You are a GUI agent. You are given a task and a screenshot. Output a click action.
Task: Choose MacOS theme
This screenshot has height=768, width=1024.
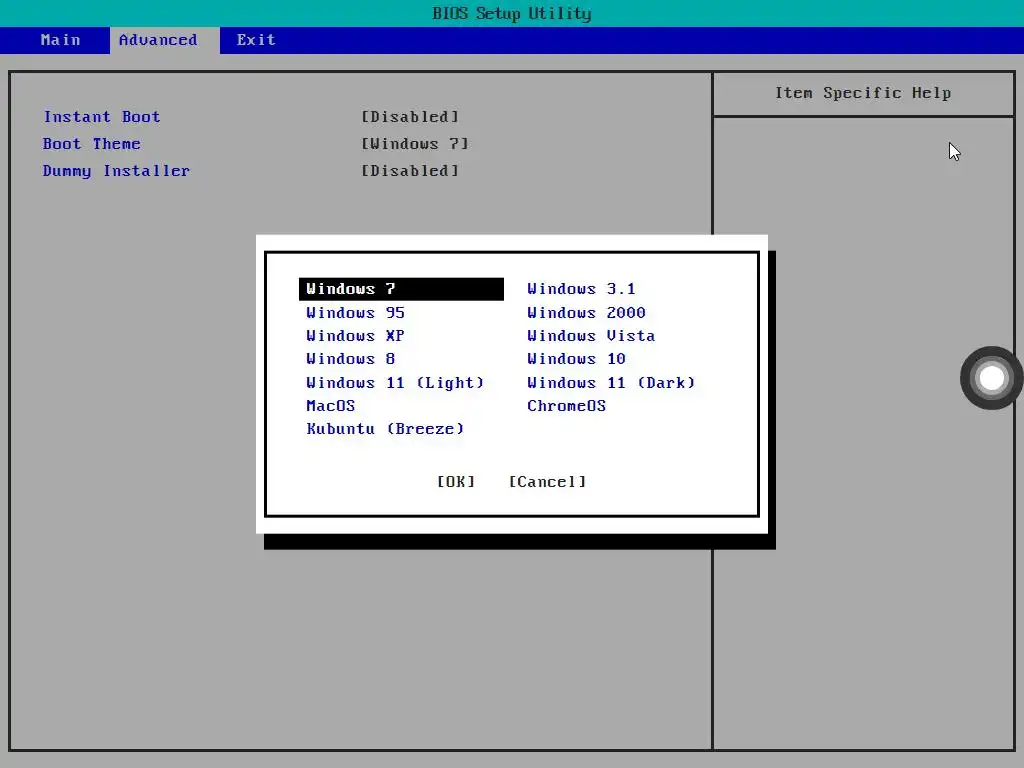[x=330, y=406]
